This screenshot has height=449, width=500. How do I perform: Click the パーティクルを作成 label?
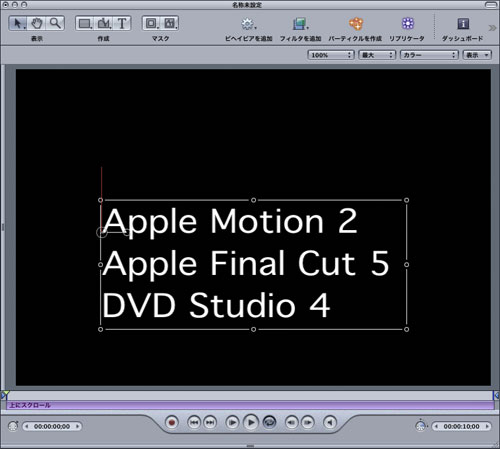[355, 39]
